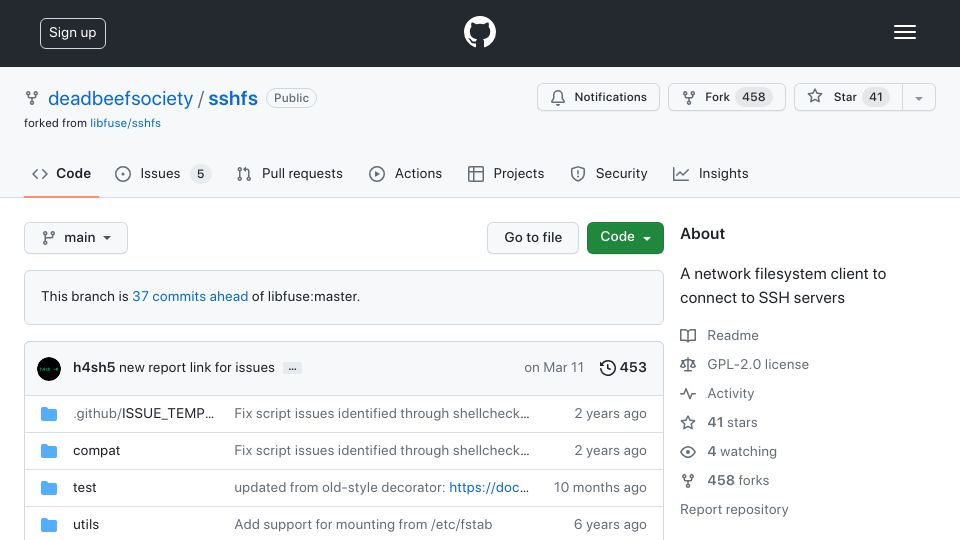Switch to the Projects tab
Image resolution: width=960 pixels, height=540 pixels.
coord(506,174)
